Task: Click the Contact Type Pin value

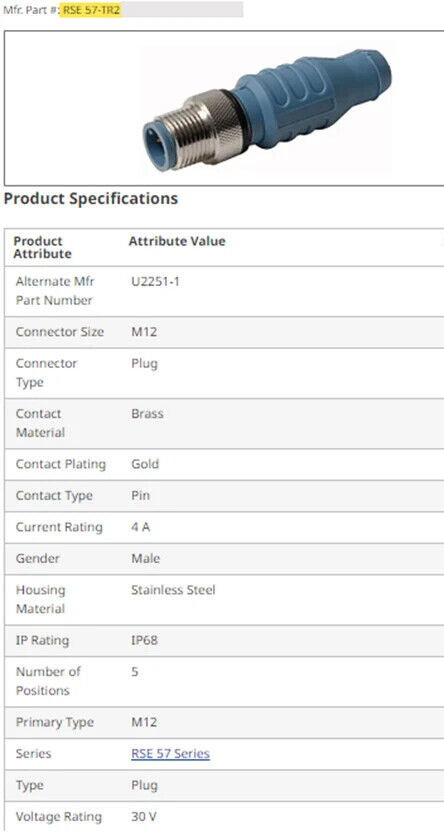Action: (141, 496)
